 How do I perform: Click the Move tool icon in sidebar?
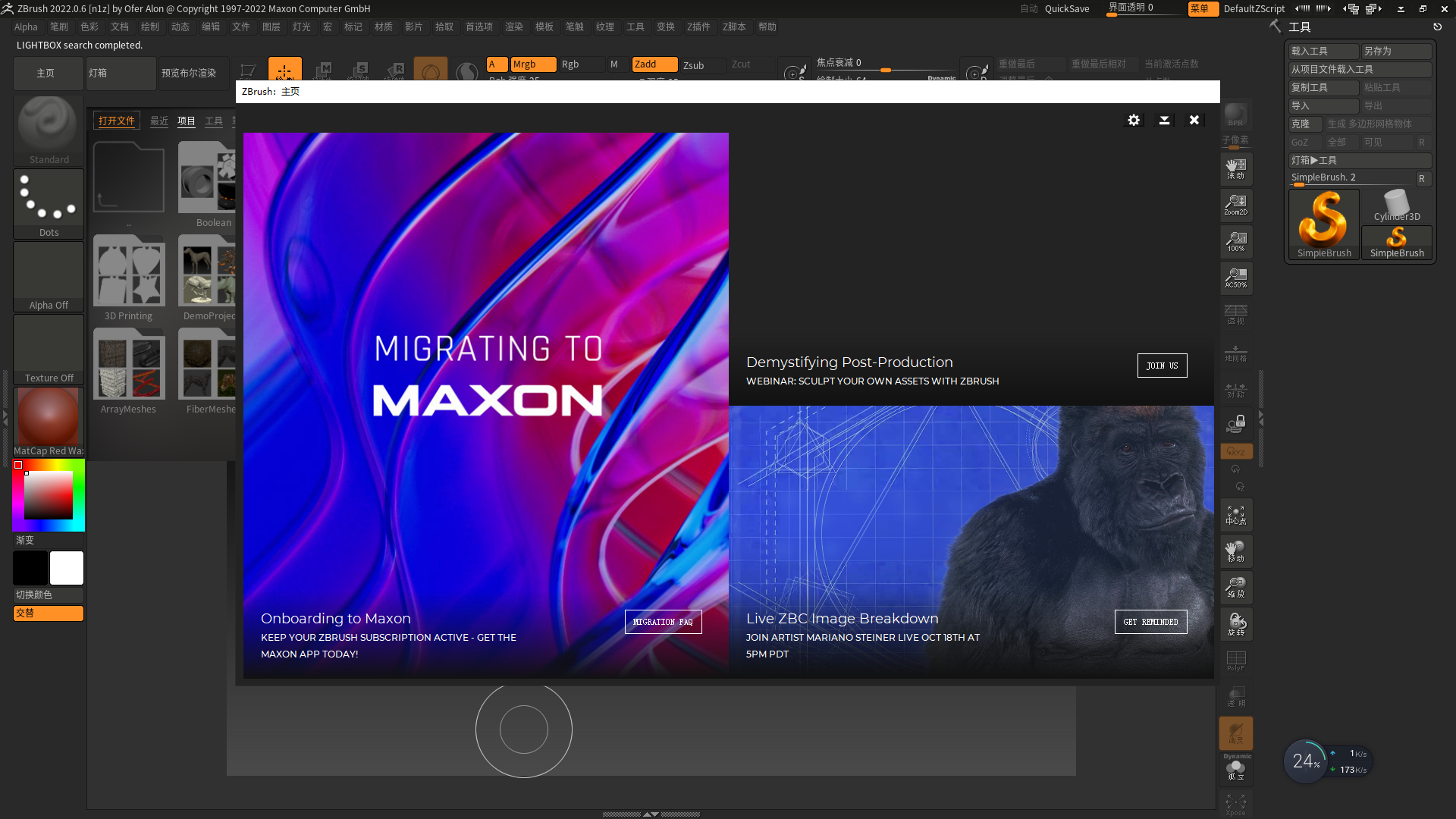1236,552
